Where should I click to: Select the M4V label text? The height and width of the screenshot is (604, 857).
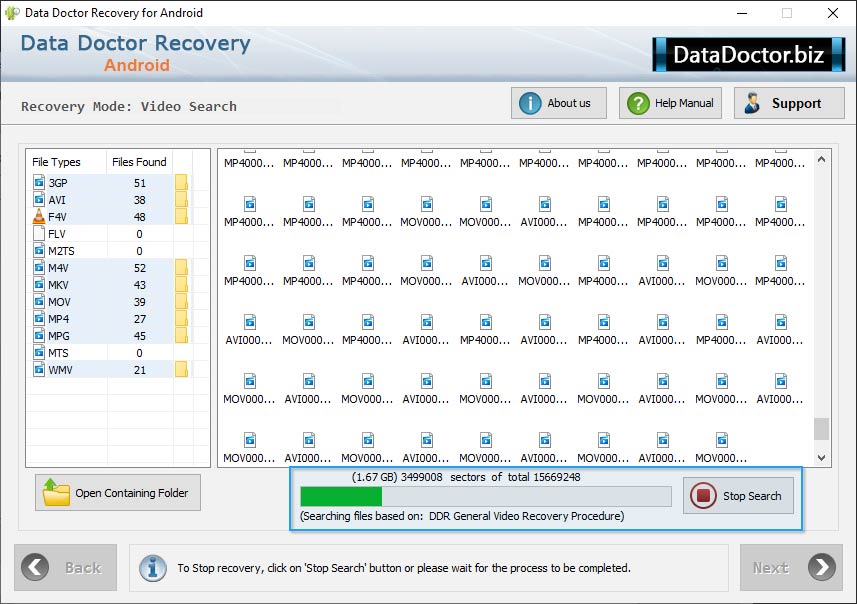[58, 268]
